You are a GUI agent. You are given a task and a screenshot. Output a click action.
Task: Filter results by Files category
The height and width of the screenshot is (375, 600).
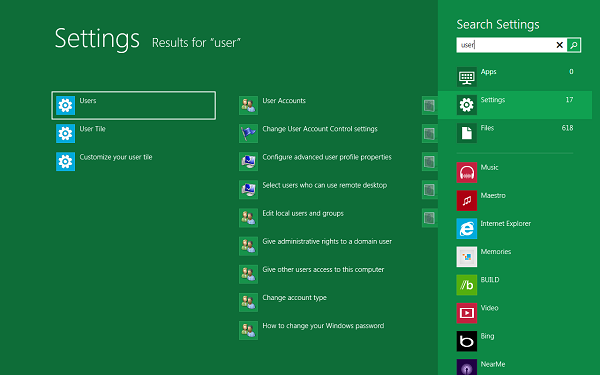coord(515,133)
